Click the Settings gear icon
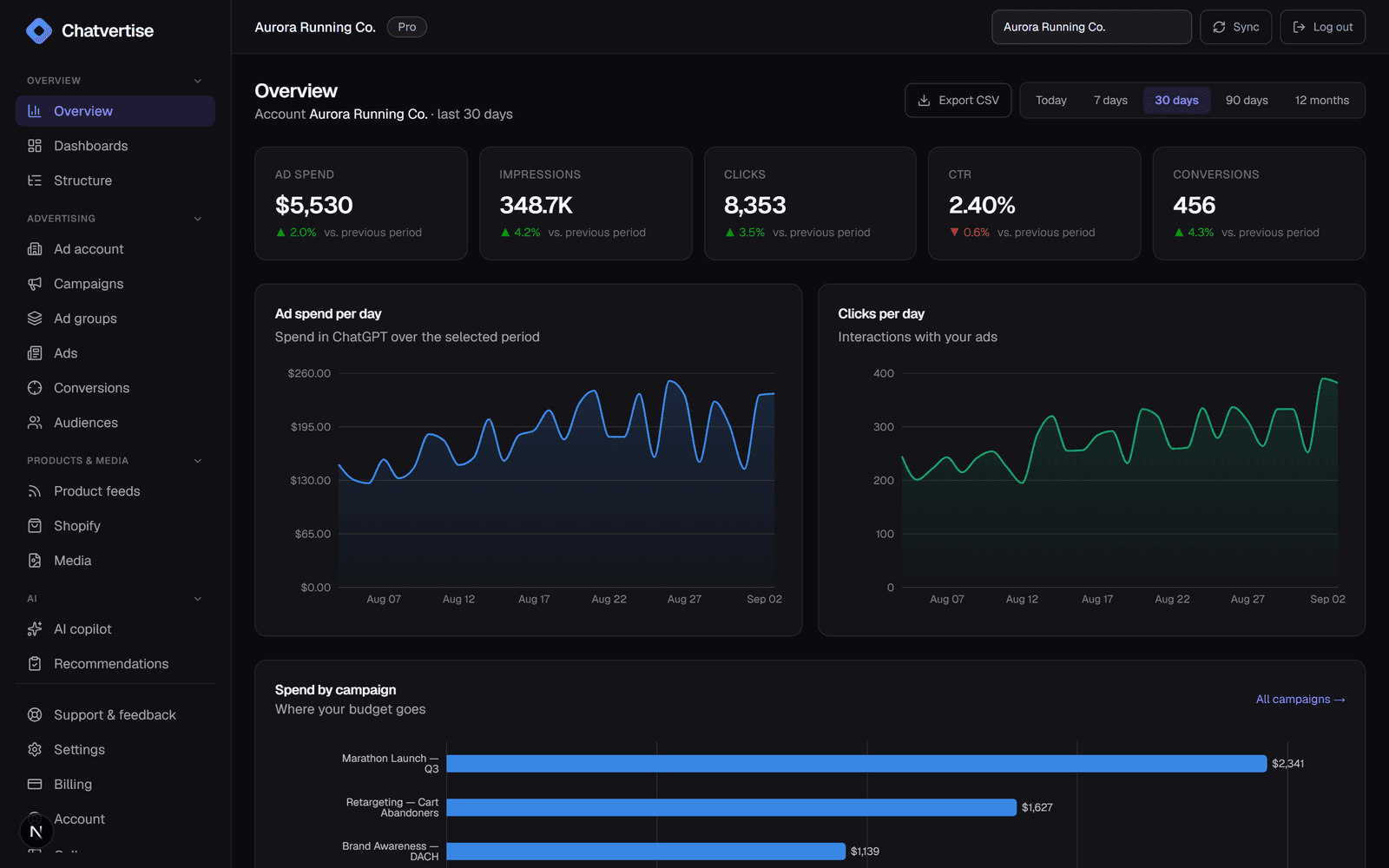 coord(35,750)
